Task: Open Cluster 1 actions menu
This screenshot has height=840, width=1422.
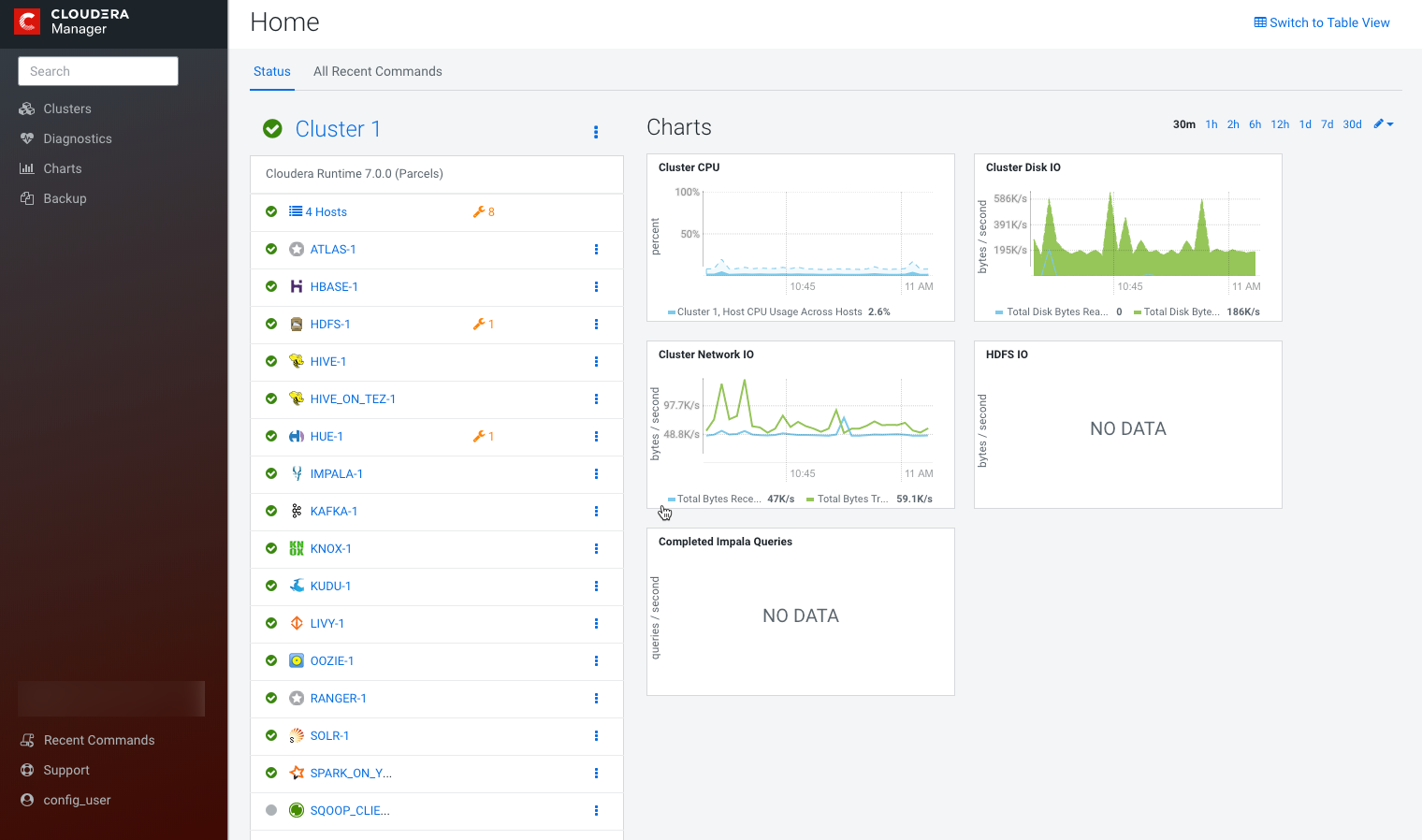Action: point(596,132)
